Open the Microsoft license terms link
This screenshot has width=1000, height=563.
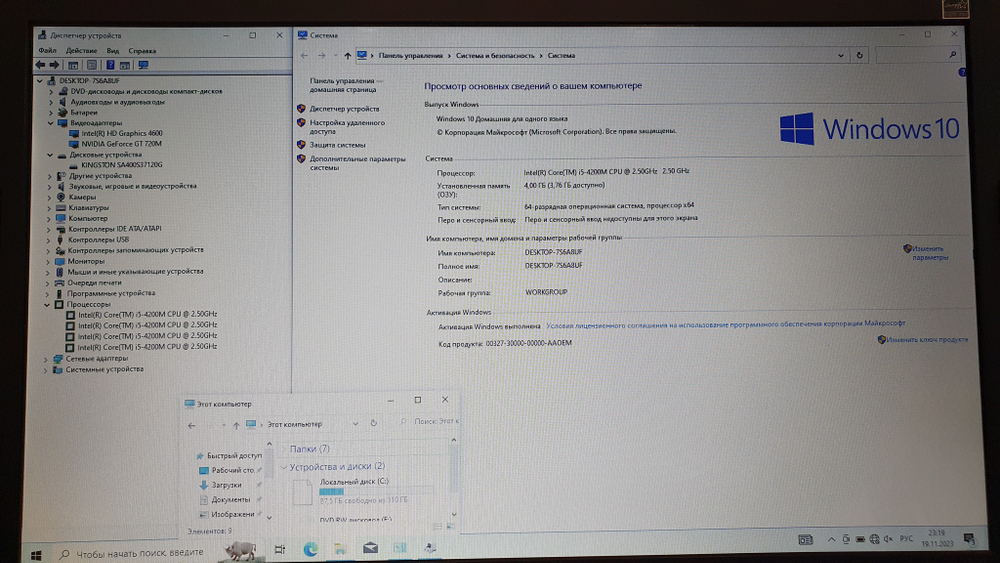click(x=725, y=325)
